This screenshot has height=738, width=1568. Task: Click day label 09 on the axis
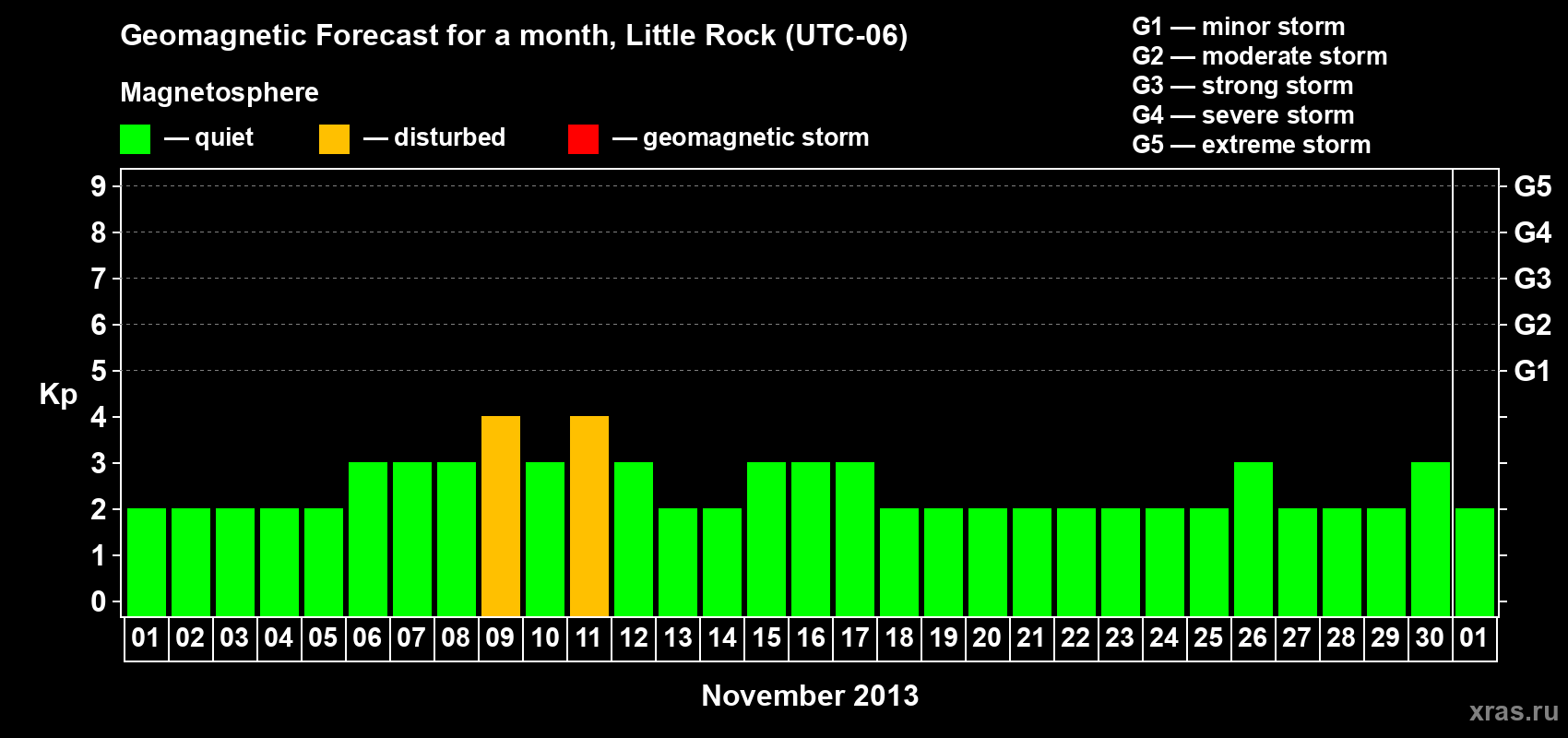pos(500,638)
